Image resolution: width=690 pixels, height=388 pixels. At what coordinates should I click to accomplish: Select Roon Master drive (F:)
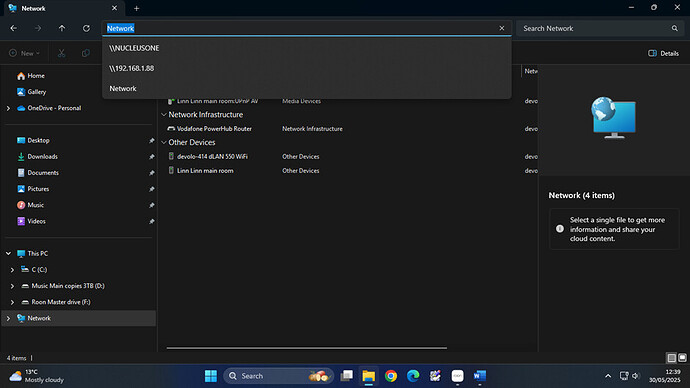(x=56, y=302)
